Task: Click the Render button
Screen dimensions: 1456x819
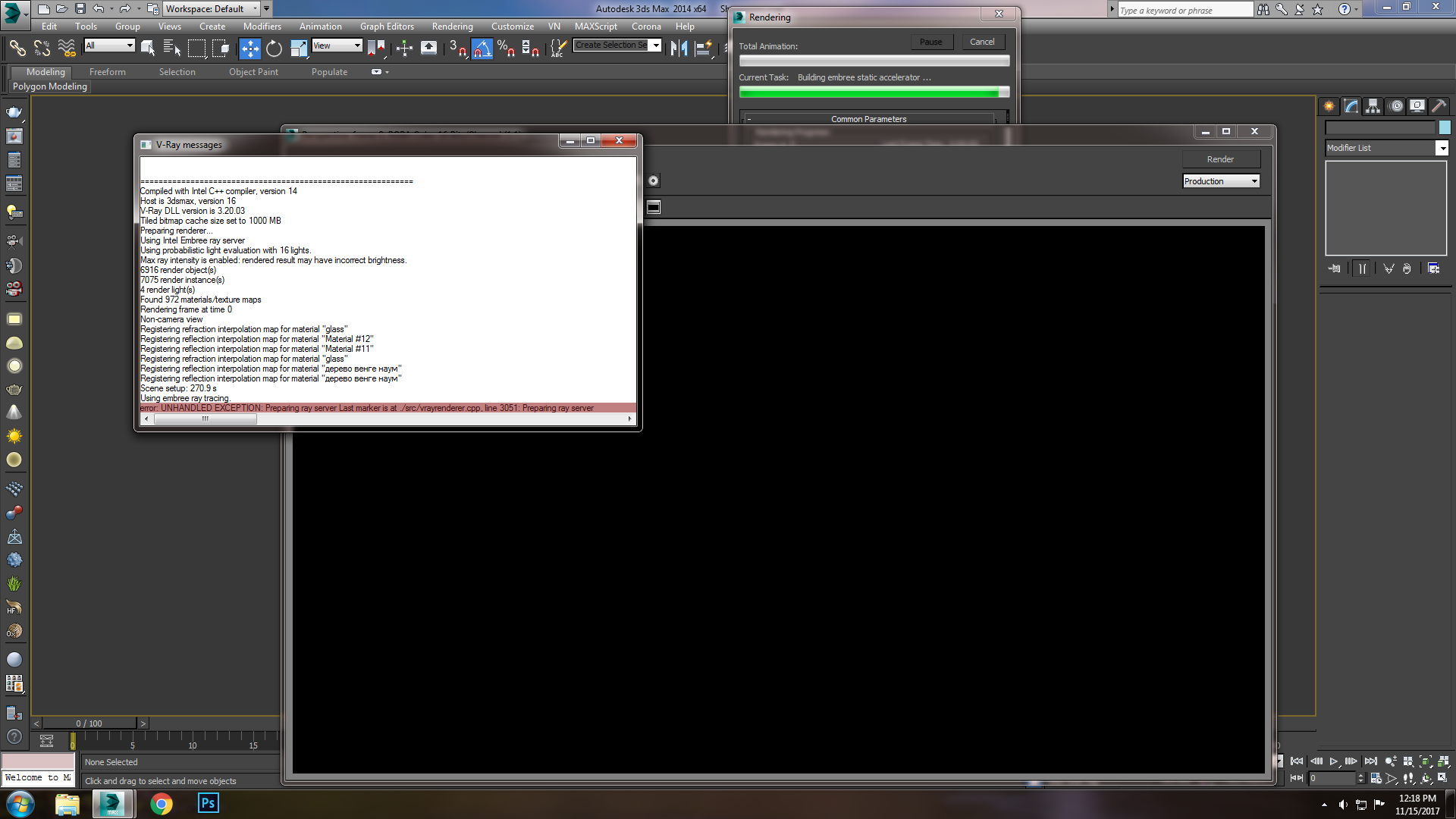Action: (1221, 159)
